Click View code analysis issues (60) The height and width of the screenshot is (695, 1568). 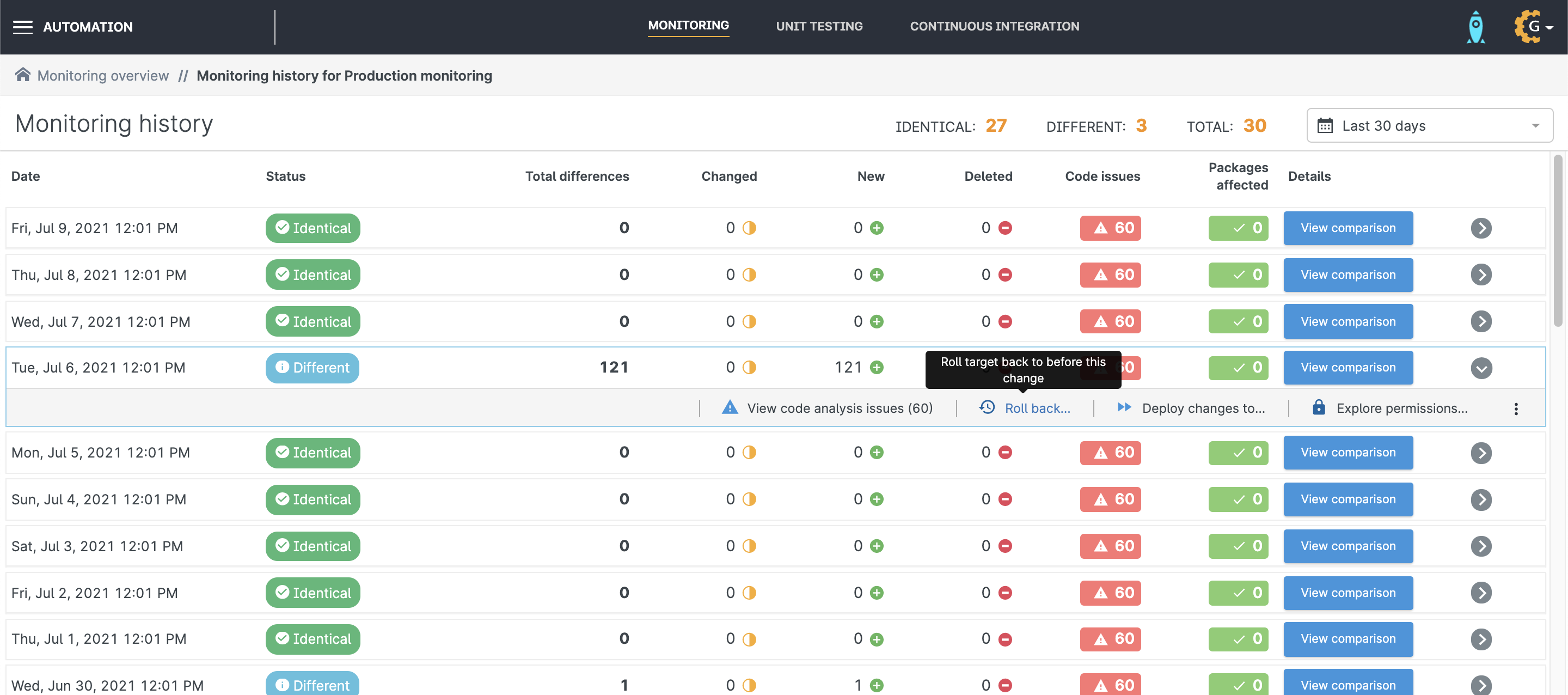(840, 408)
